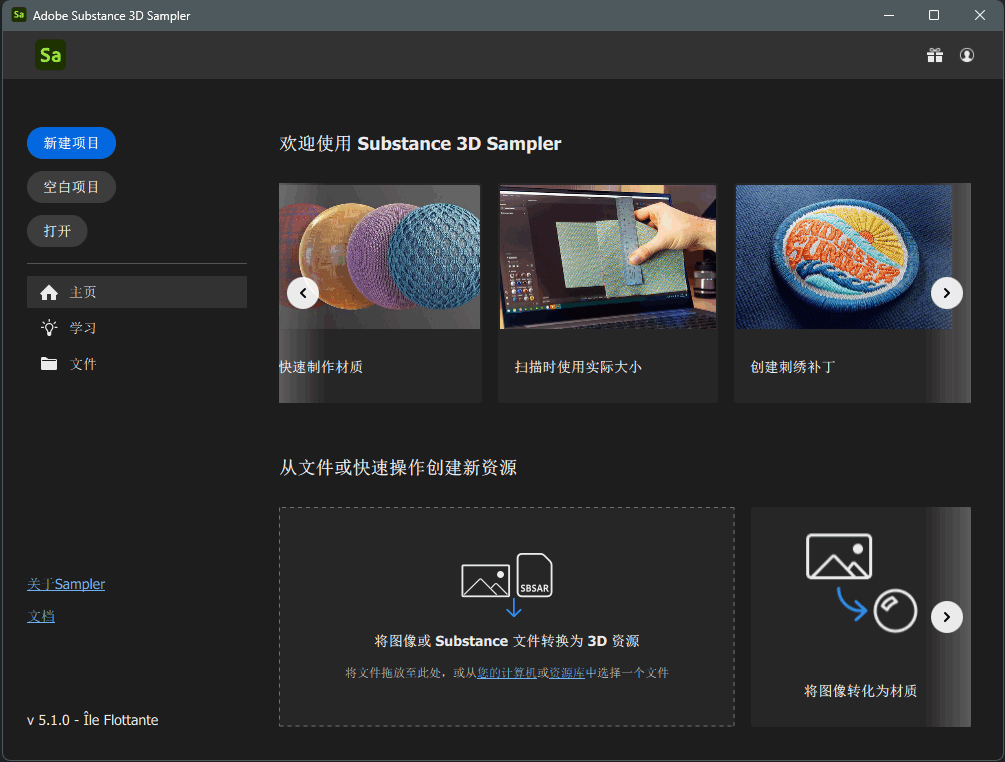Click the folder icon beside 文件
Image resolution: width=1005 pixels, height=762 pixels.
pos(49,364)
